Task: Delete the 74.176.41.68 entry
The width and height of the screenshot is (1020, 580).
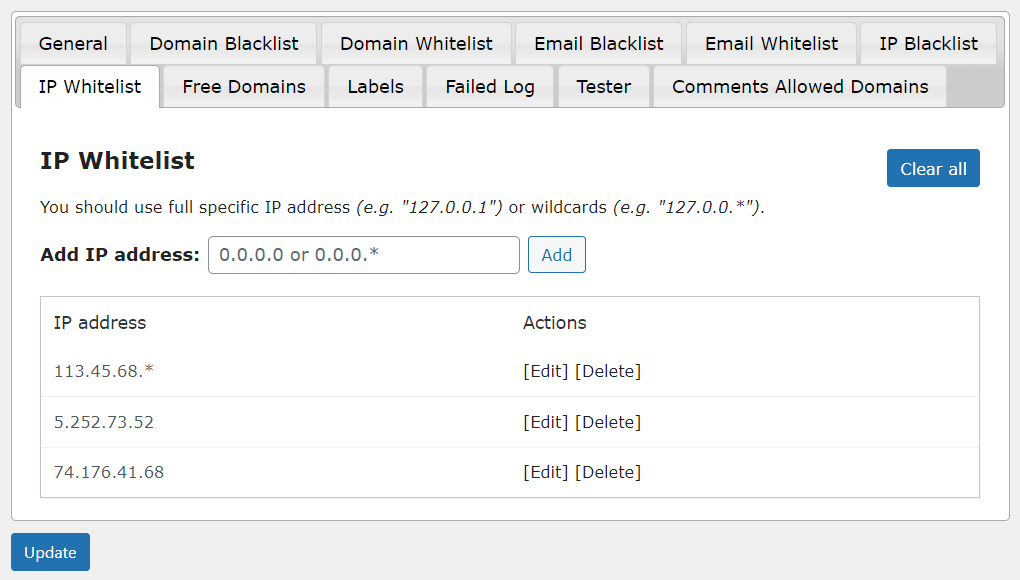Action: click(x=608, y=472)
